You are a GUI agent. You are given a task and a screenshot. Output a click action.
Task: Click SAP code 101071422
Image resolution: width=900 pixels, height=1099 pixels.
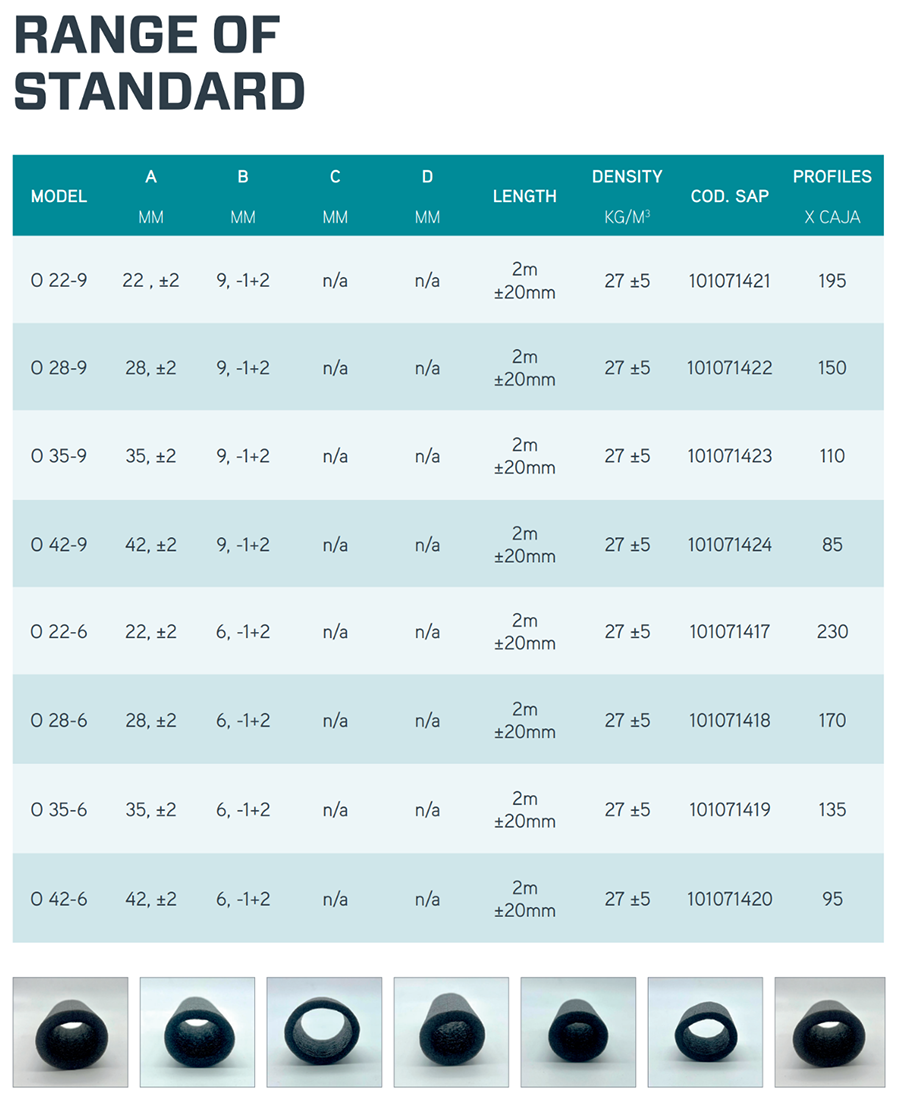coord(730,368)
